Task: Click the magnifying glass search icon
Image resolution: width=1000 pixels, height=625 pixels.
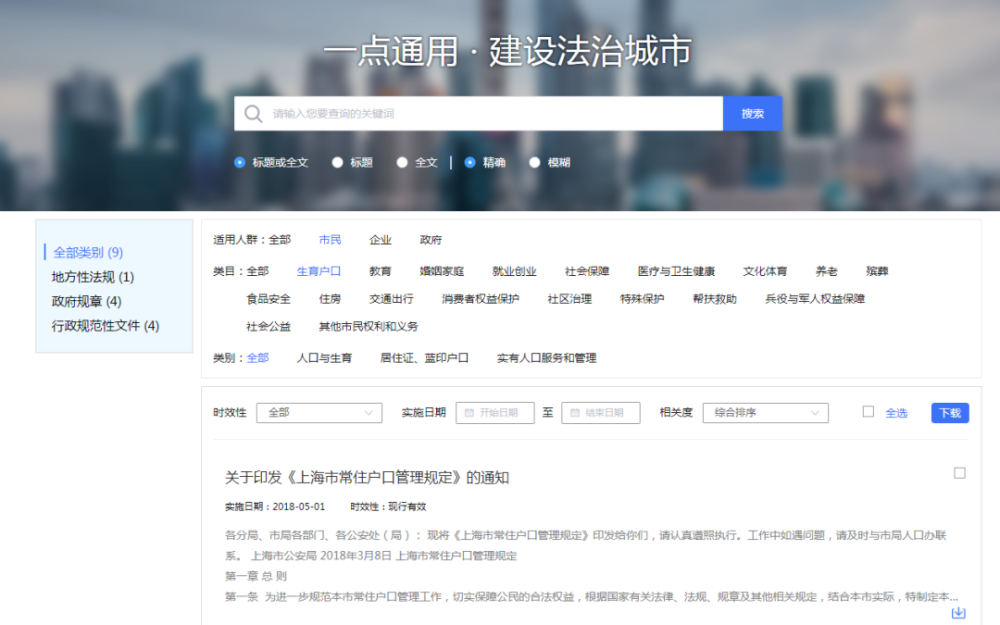Action: point(253,114)
